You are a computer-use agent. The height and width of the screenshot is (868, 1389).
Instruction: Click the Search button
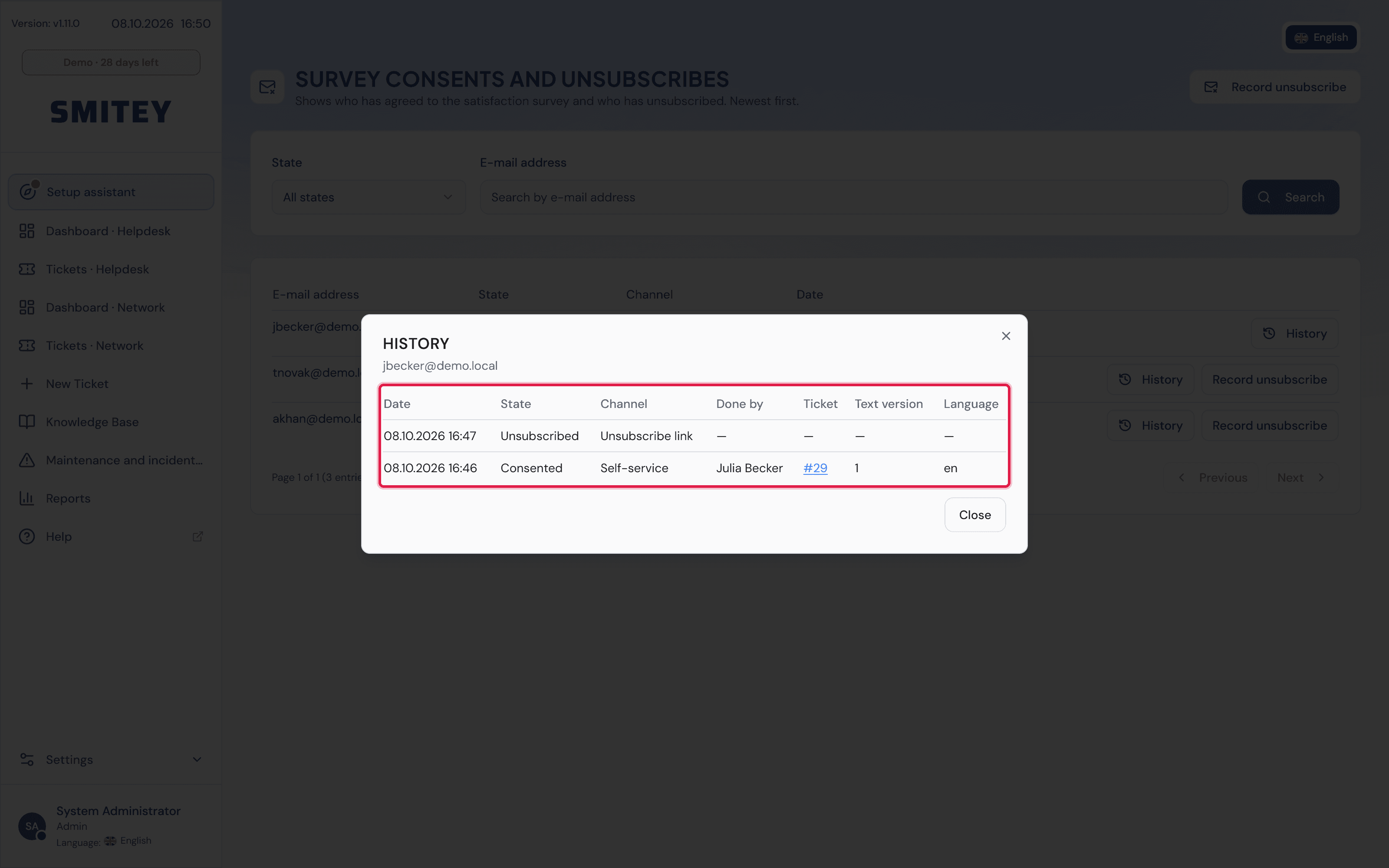pos(1290,197)
